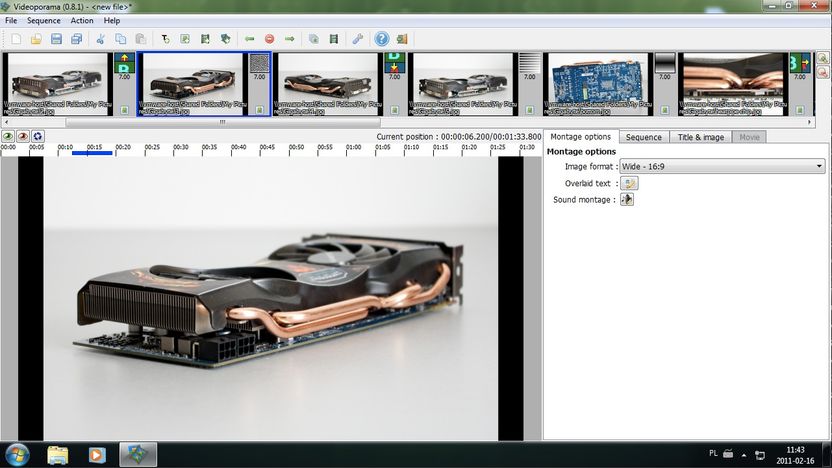
Task: Click the thumbnail strip horizontal scrollbar handle
Action: (x=223, y=122)
